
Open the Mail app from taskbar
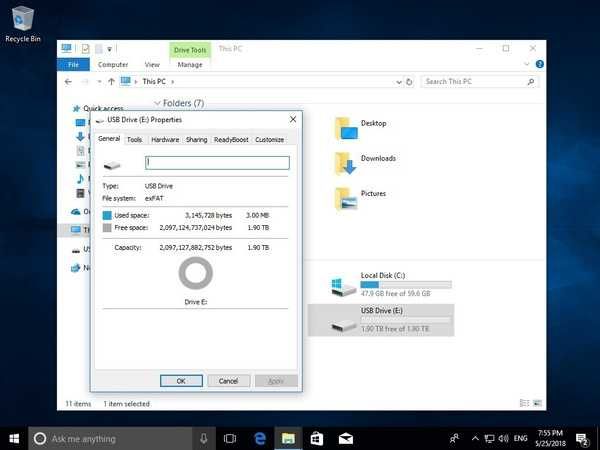point(346,439)
